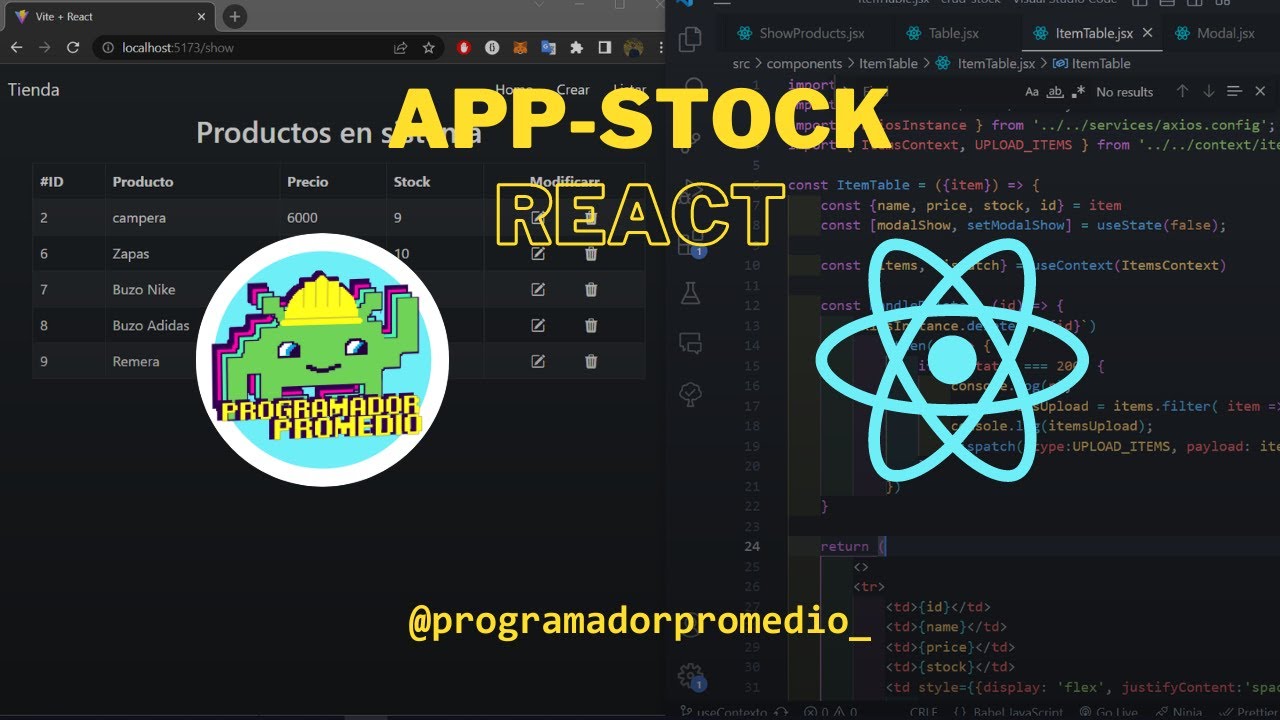
Task: Toggle Match Case in find widget
Action: pyautogui.click(x=1032, y=92)
